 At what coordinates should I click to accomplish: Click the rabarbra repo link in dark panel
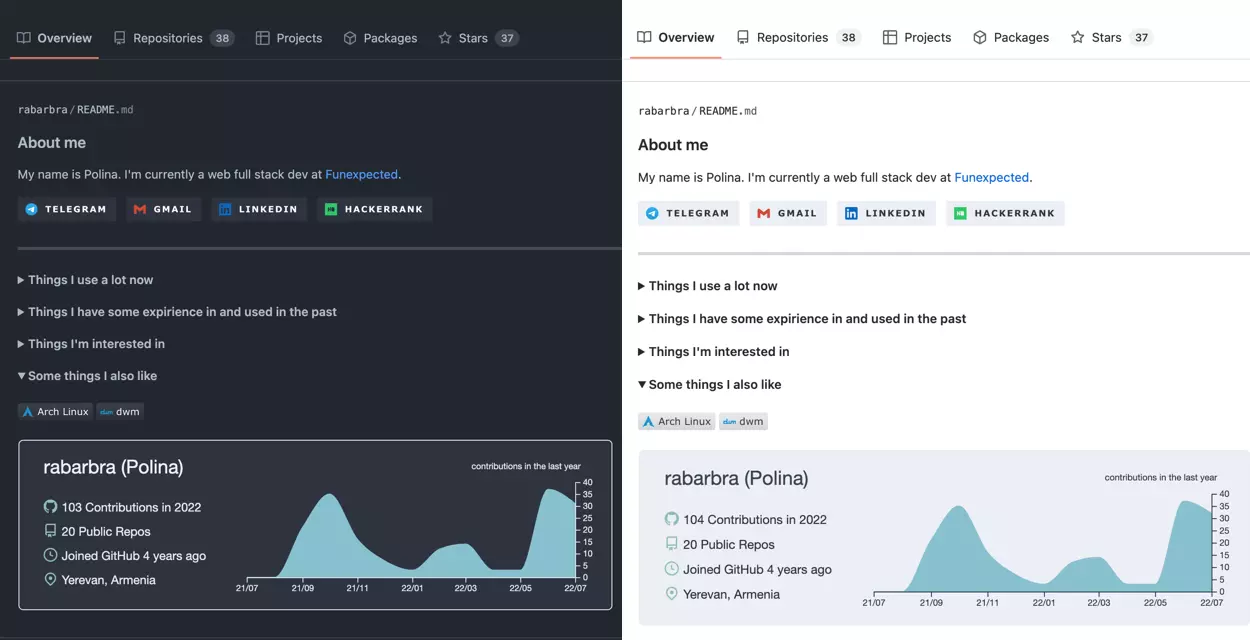pyautogui.click(x=43, y=109)
